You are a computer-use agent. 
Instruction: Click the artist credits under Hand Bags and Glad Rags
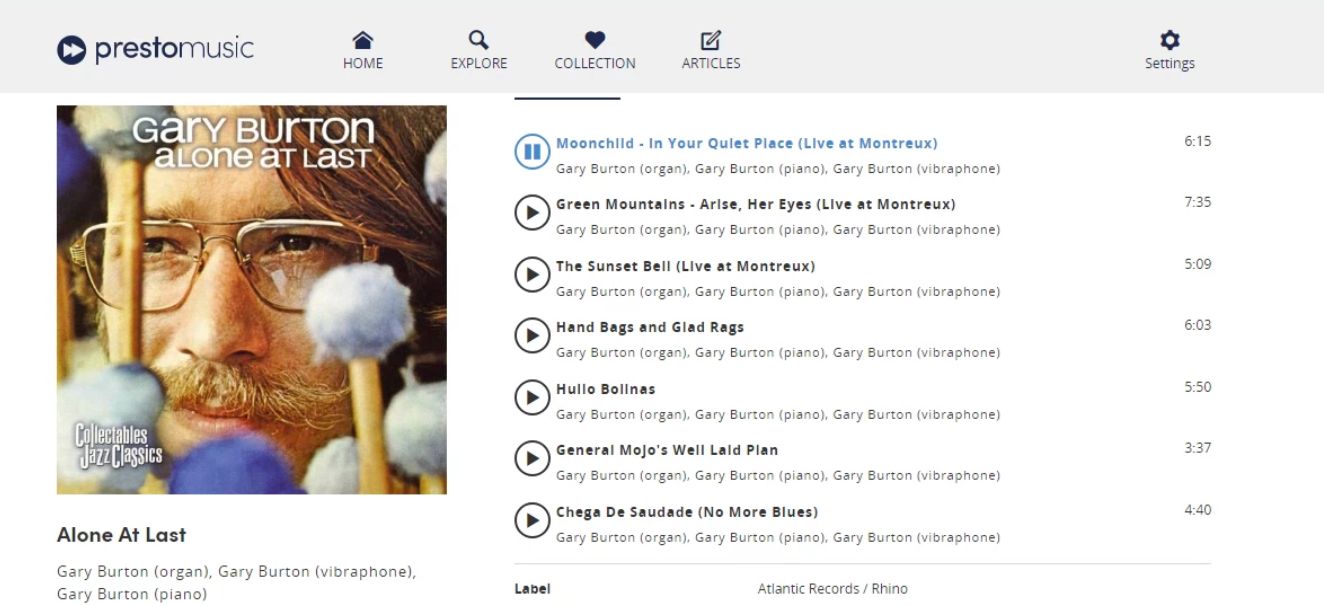[x=778, y=353]
